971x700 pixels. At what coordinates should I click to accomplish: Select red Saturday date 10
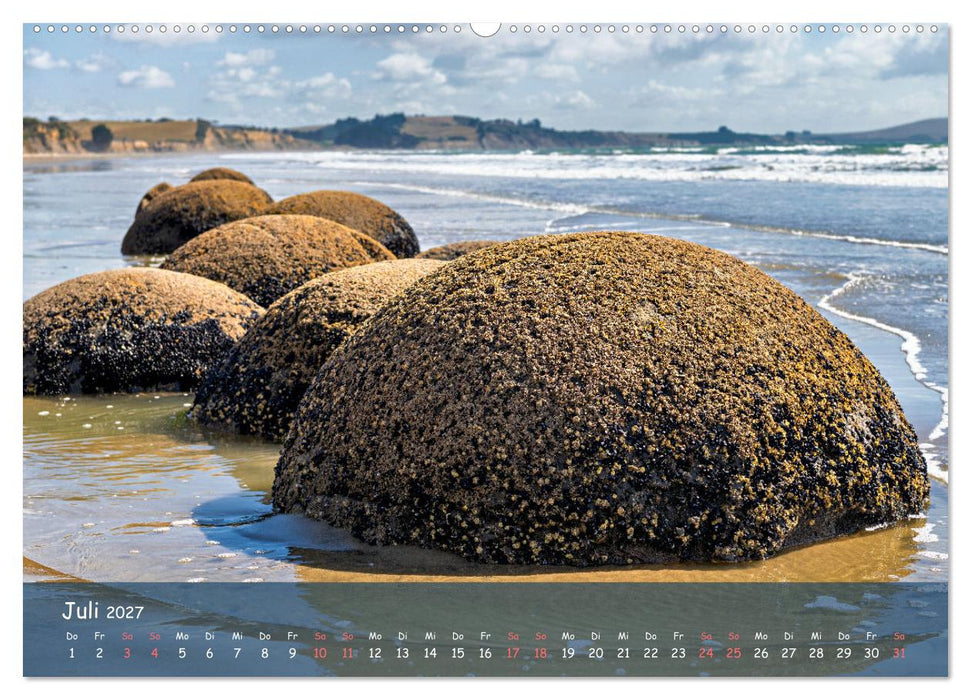pos(320,653)
